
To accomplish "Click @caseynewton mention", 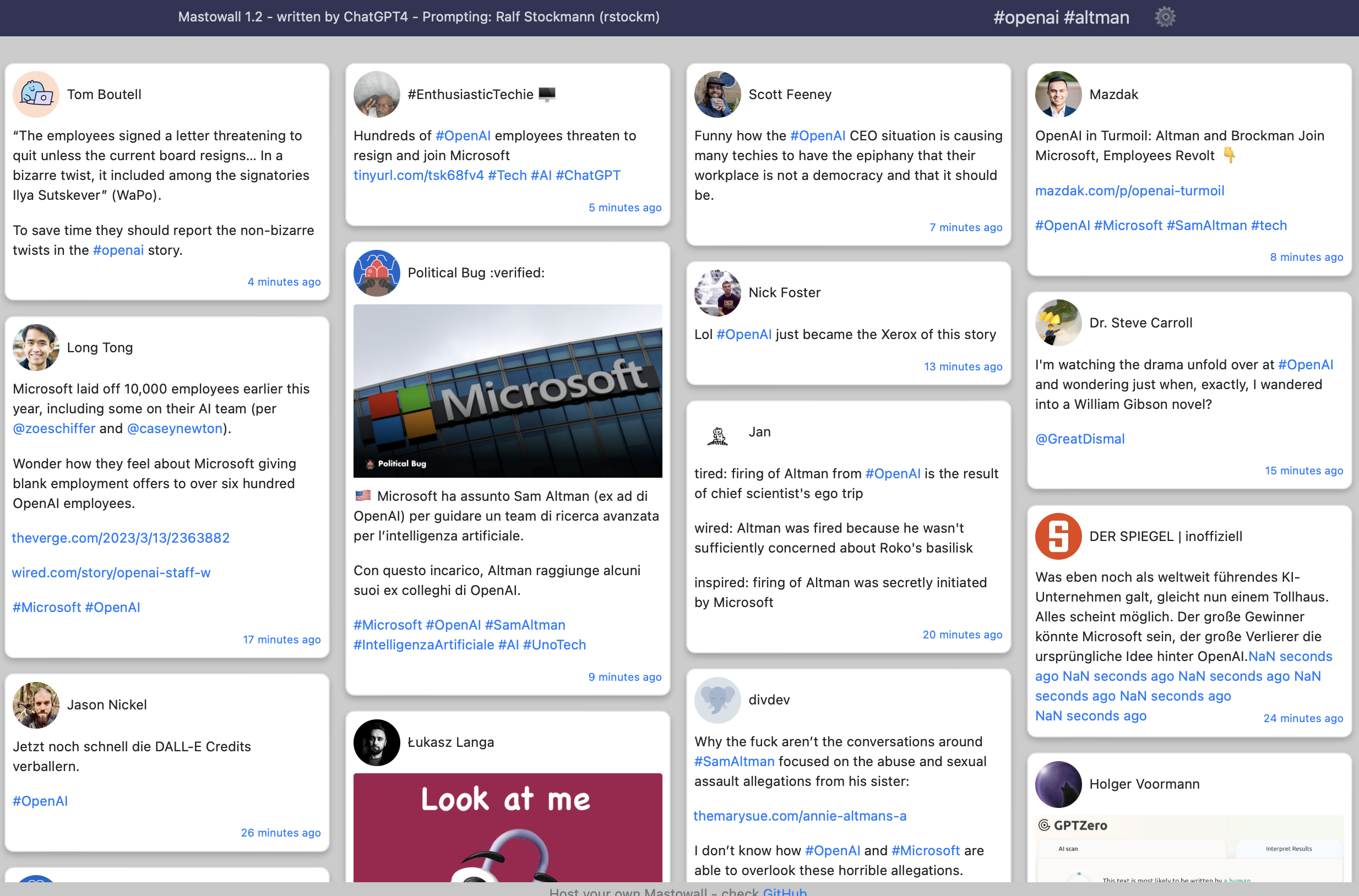I will tap(175, 429).
